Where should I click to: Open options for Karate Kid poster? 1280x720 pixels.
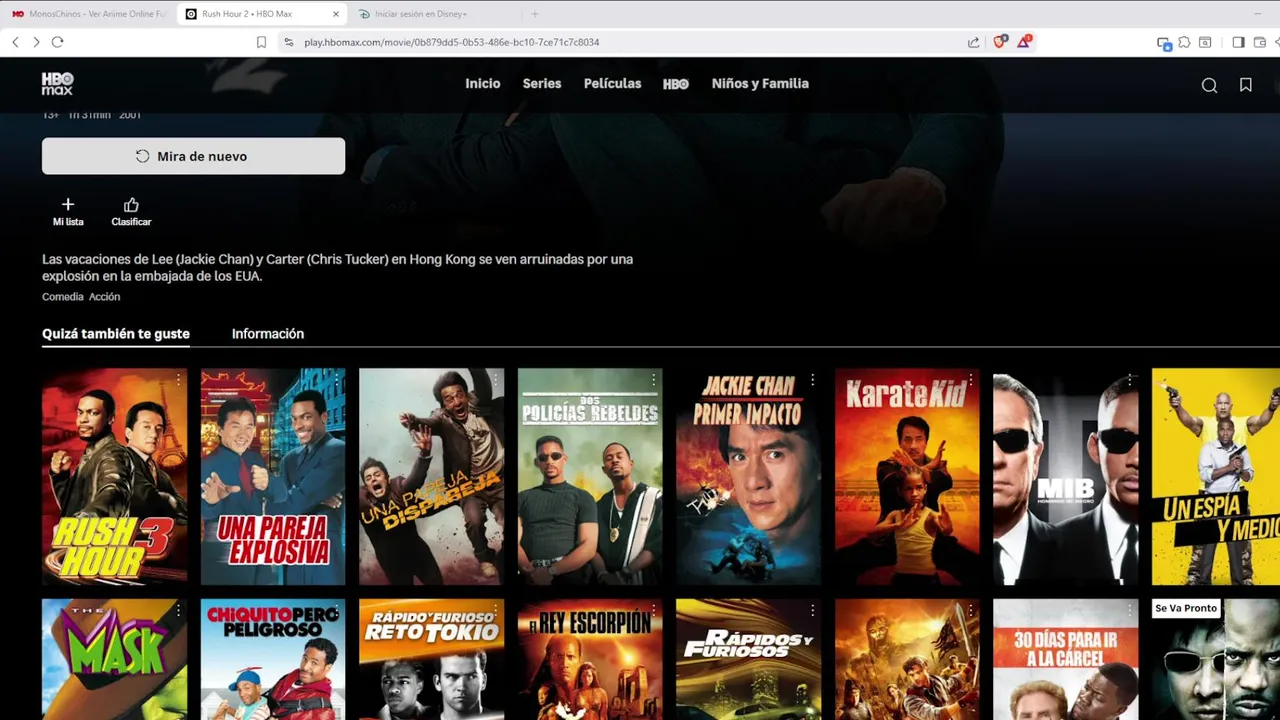point(971,380)
